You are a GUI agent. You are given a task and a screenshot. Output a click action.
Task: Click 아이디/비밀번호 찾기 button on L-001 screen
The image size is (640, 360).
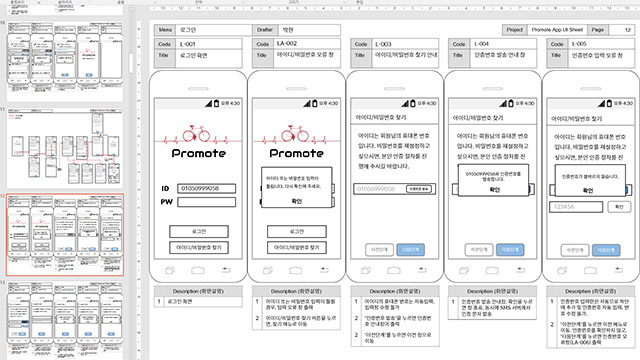click(199, 248)
